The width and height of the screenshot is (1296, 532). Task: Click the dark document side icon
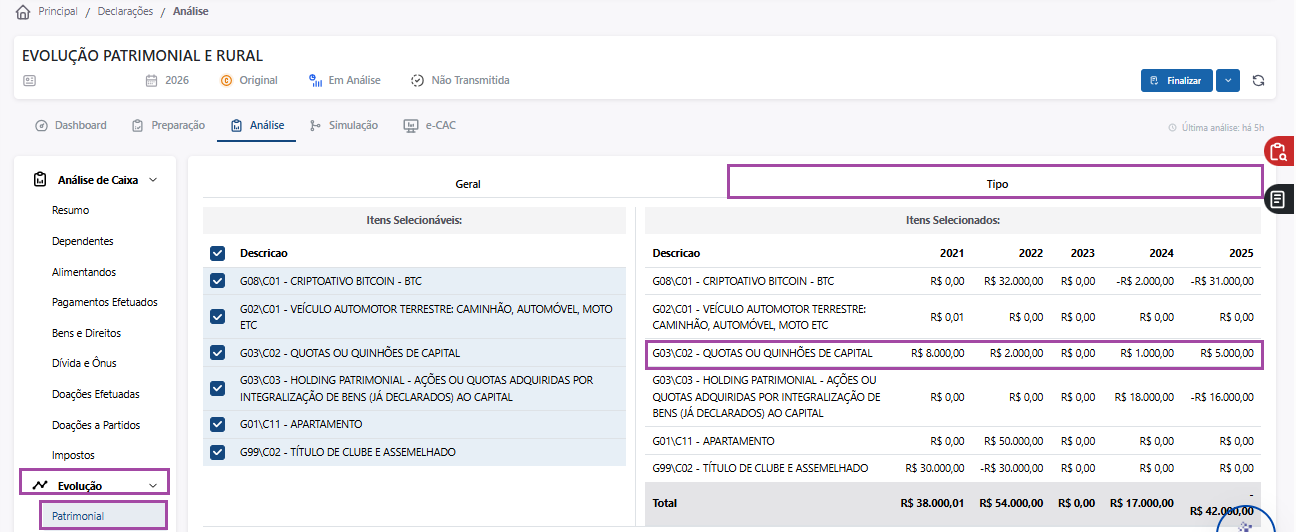(x=1278, y=200)
